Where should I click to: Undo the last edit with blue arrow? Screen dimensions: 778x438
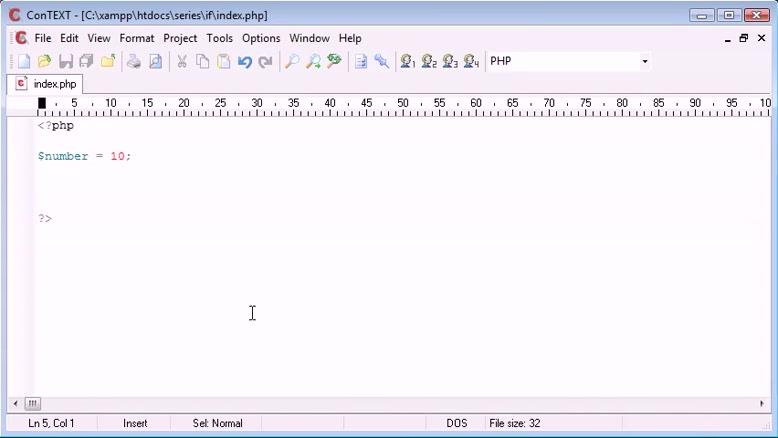click(245, 62)
